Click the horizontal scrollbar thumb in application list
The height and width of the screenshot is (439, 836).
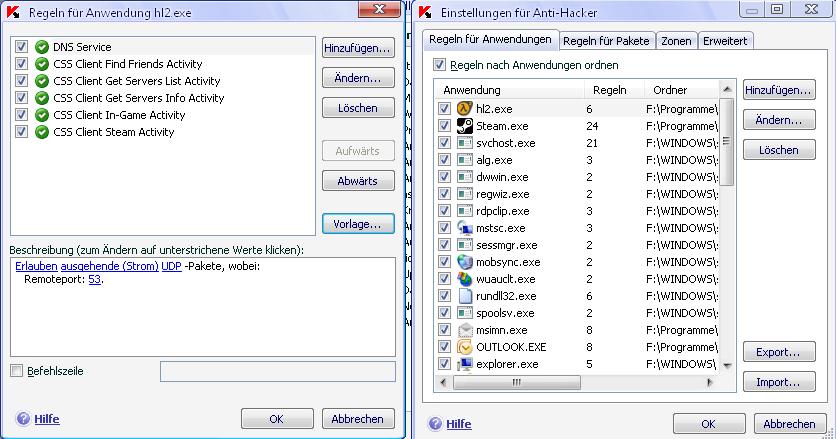pos(517,382)
